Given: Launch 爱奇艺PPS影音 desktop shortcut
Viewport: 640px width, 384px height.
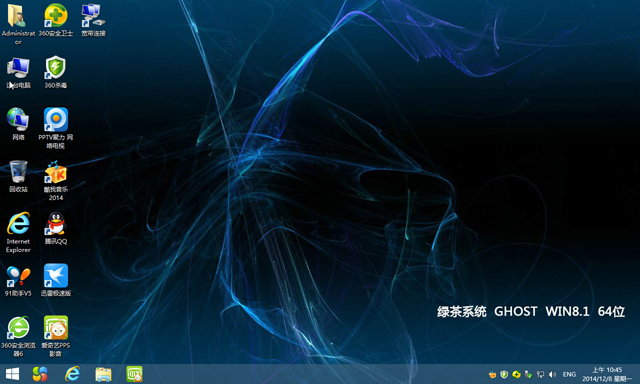Looking at the screenshot, I should (56, 336).
